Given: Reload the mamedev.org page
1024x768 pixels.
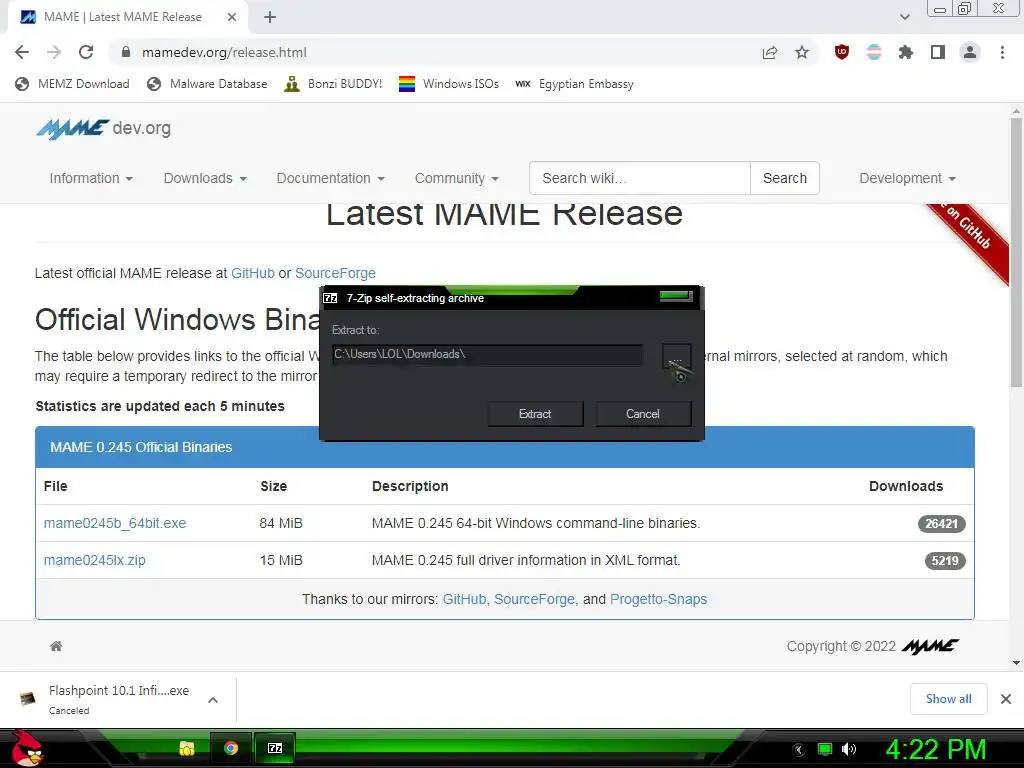Looking at the screenshot, I should (86, 52).
